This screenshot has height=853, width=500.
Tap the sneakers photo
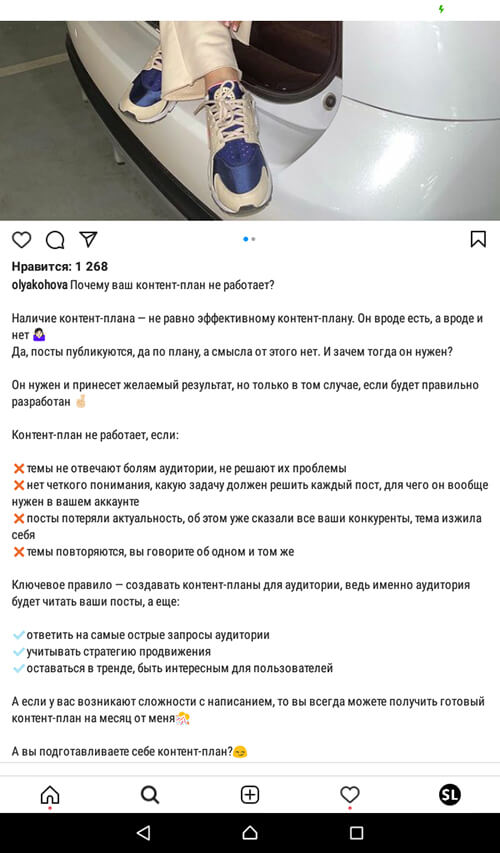coord(250,120)
